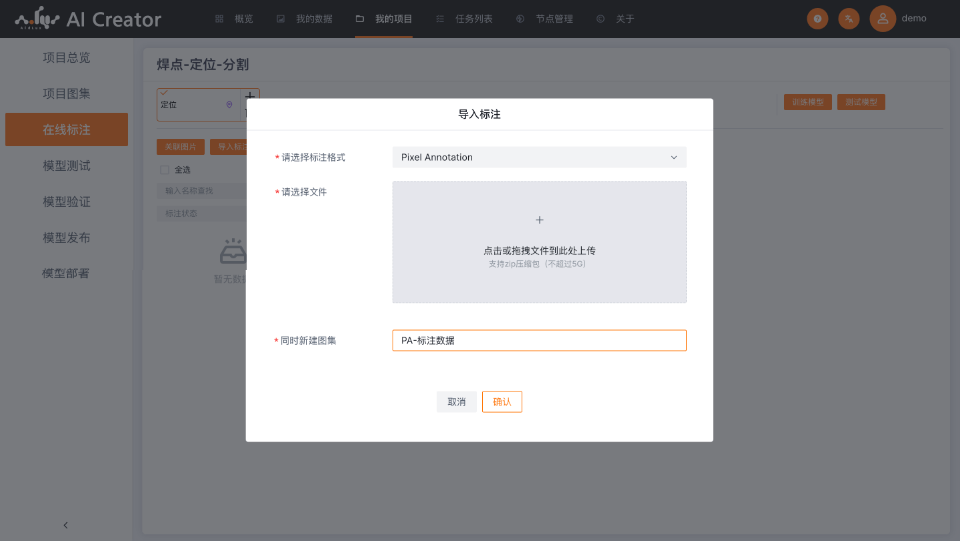Switch to 任务列表 in top navigation

tap(464, 19)
